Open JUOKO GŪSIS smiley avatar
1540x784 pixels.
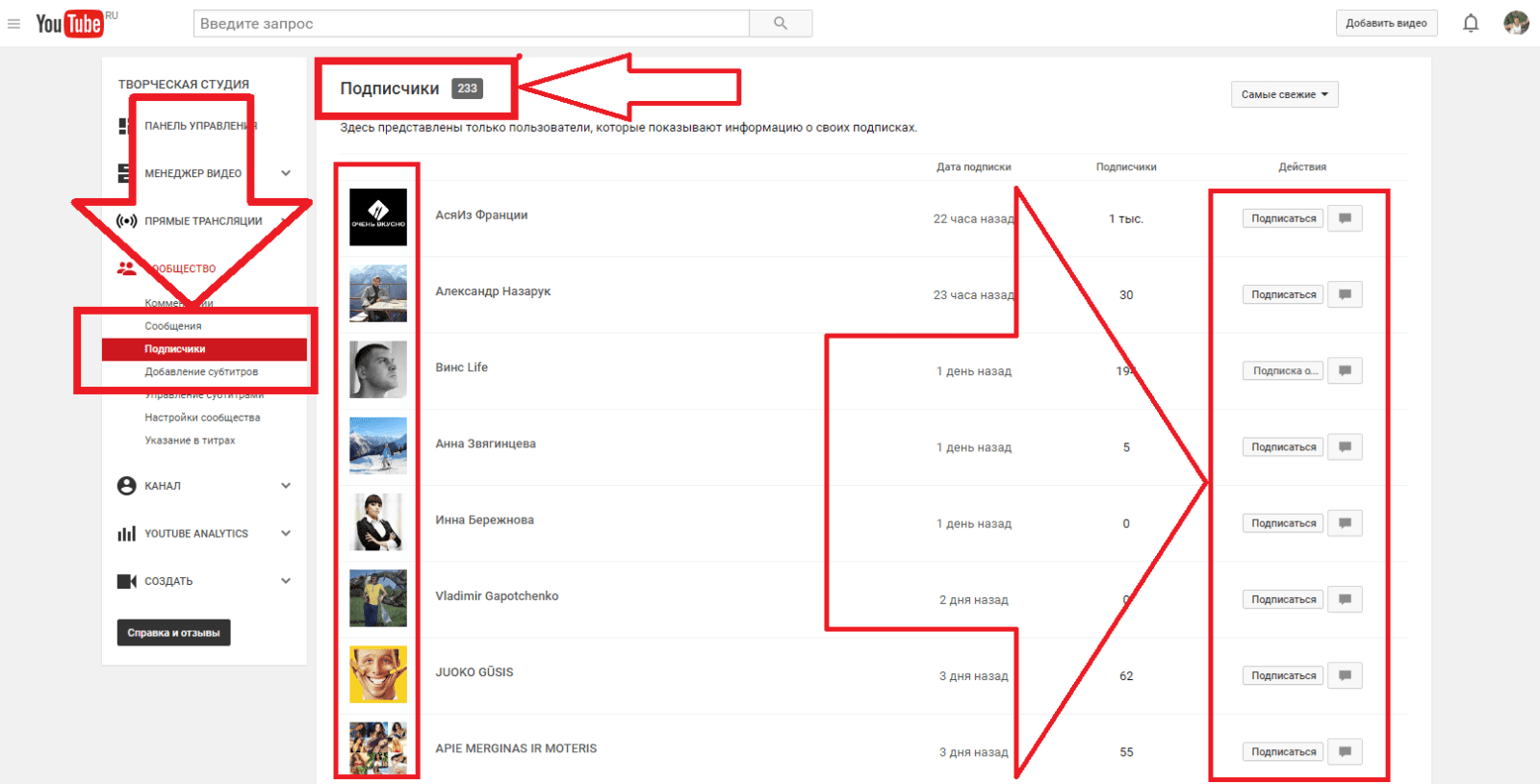(x=378, y=674)
